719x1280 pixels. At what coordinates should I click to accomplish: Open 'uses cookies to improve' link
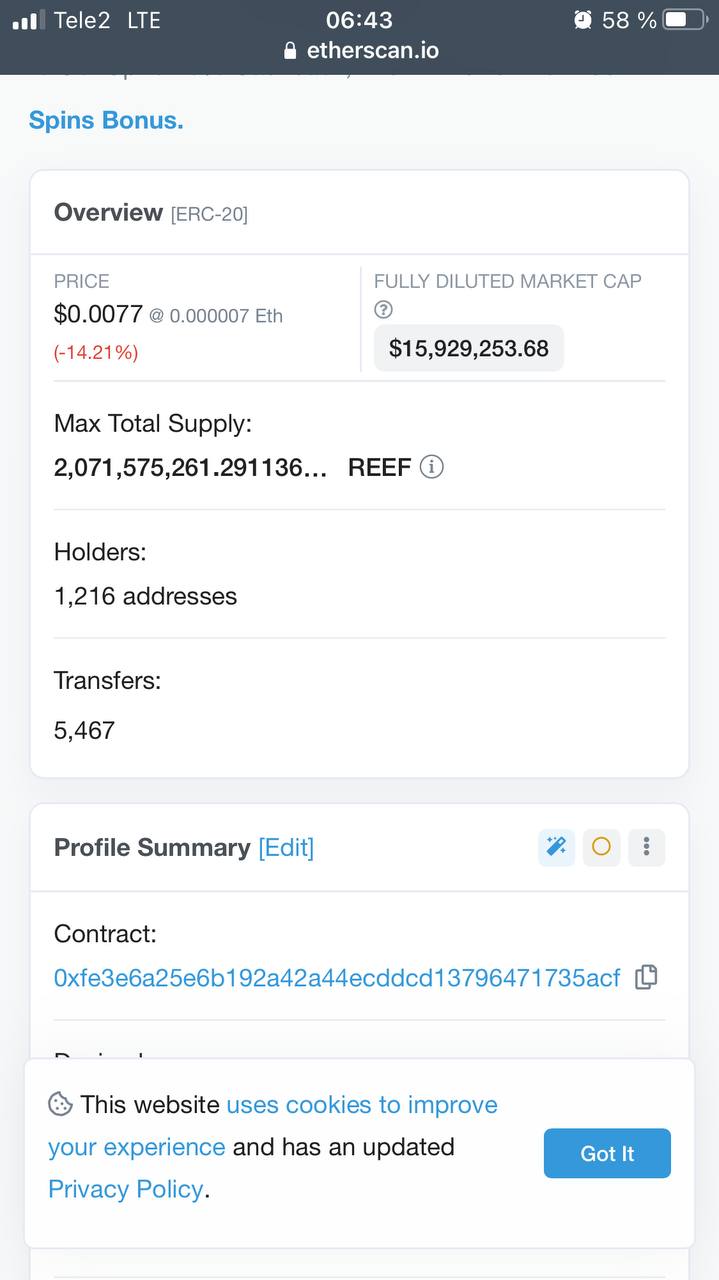362,1105
